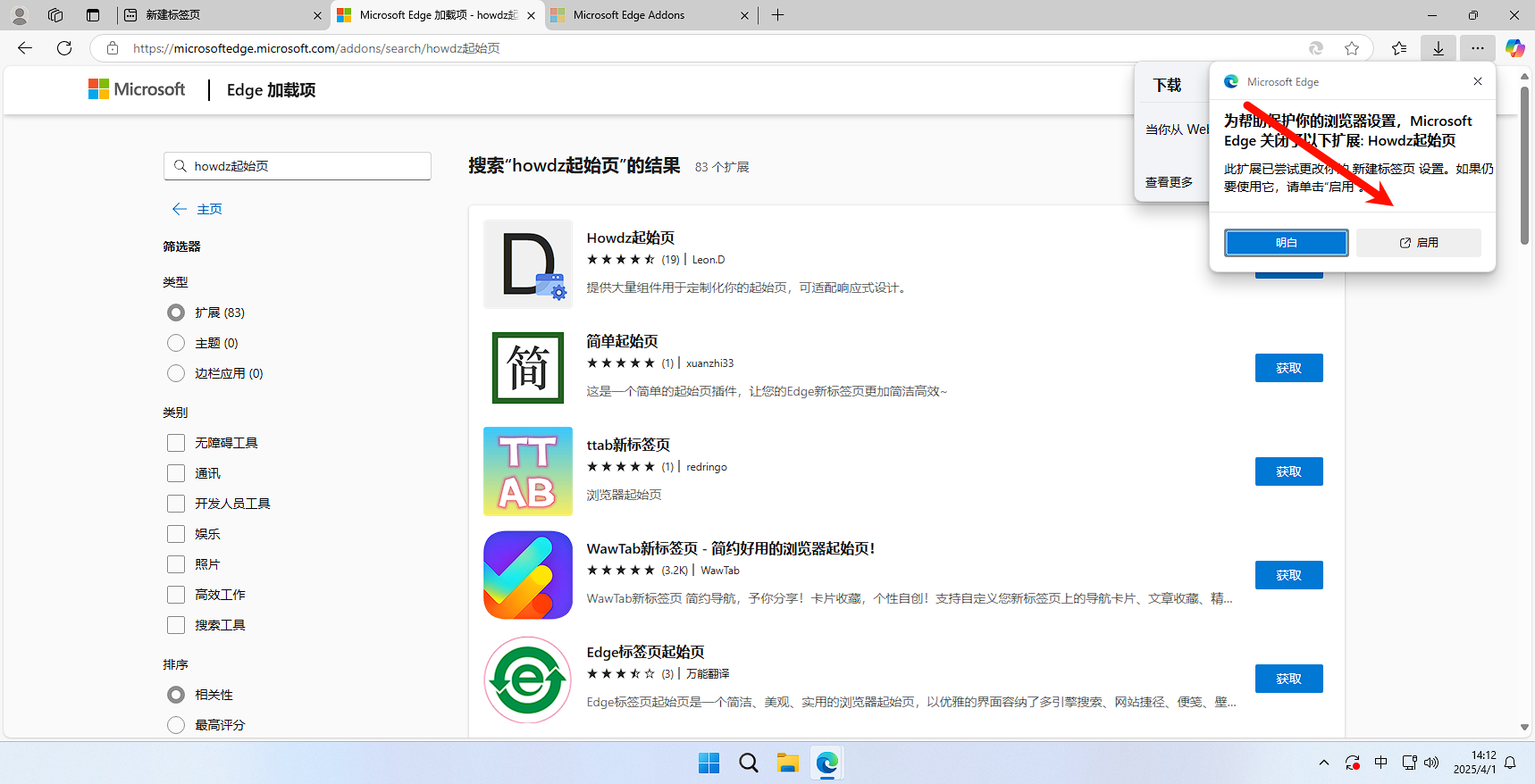The width and height of the screenshot is (1535, 784).
Task: Reload the current page
Action: [x=64, y=48]
